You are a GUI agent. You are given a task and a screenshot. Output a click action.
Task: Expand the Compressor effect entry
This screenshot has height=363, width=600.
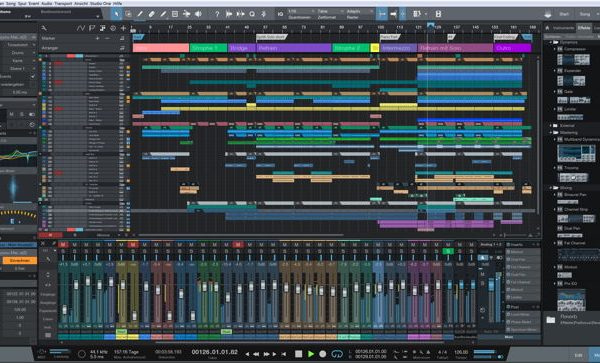555,49
